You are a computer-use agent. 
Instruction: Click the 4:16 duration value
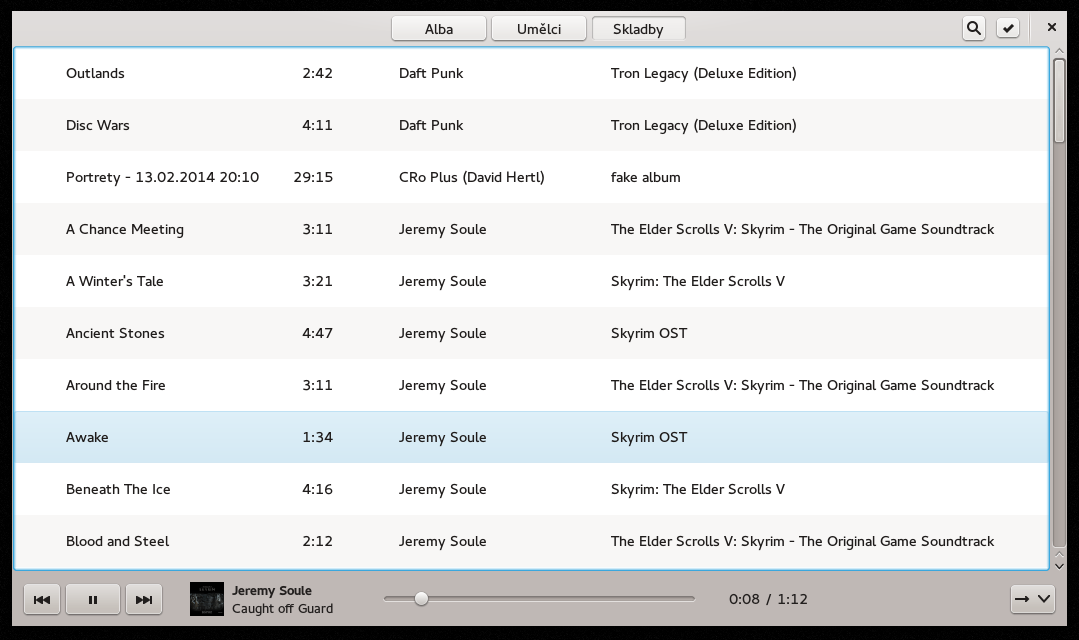[x=317, y=489]
